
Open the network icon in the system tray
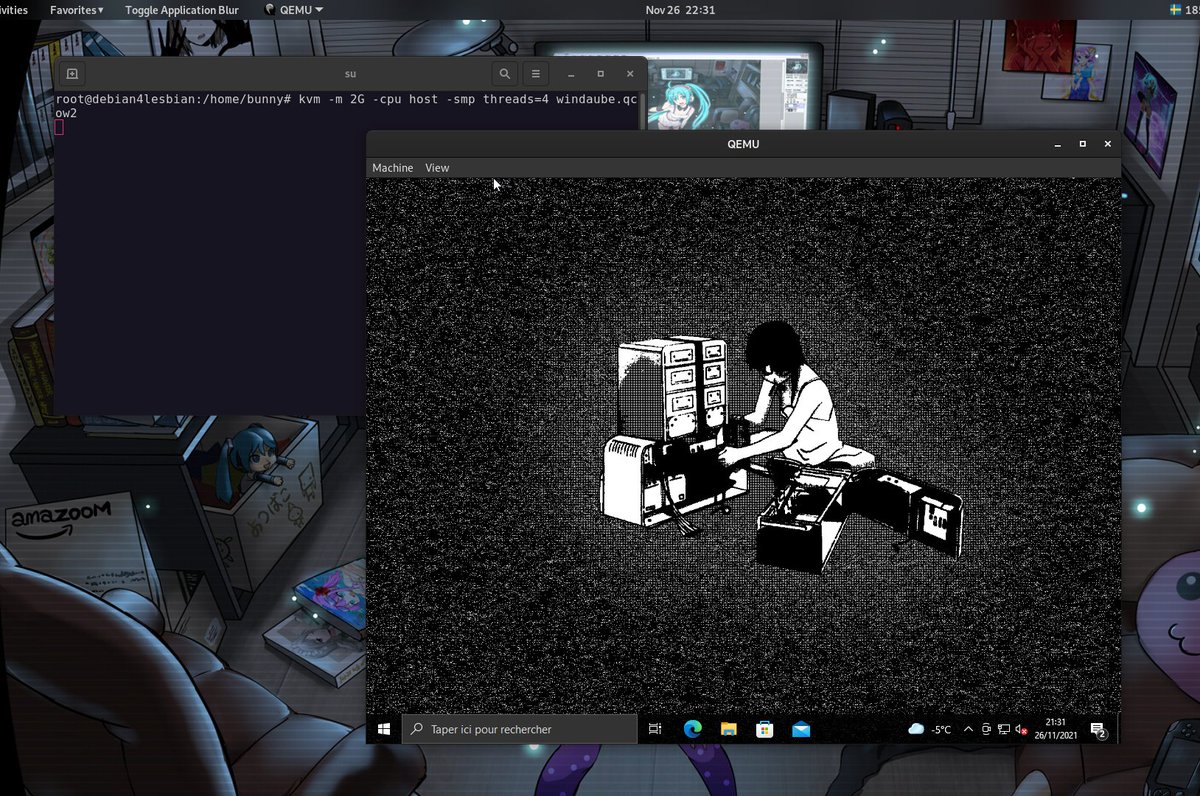tap(1004, 729)
